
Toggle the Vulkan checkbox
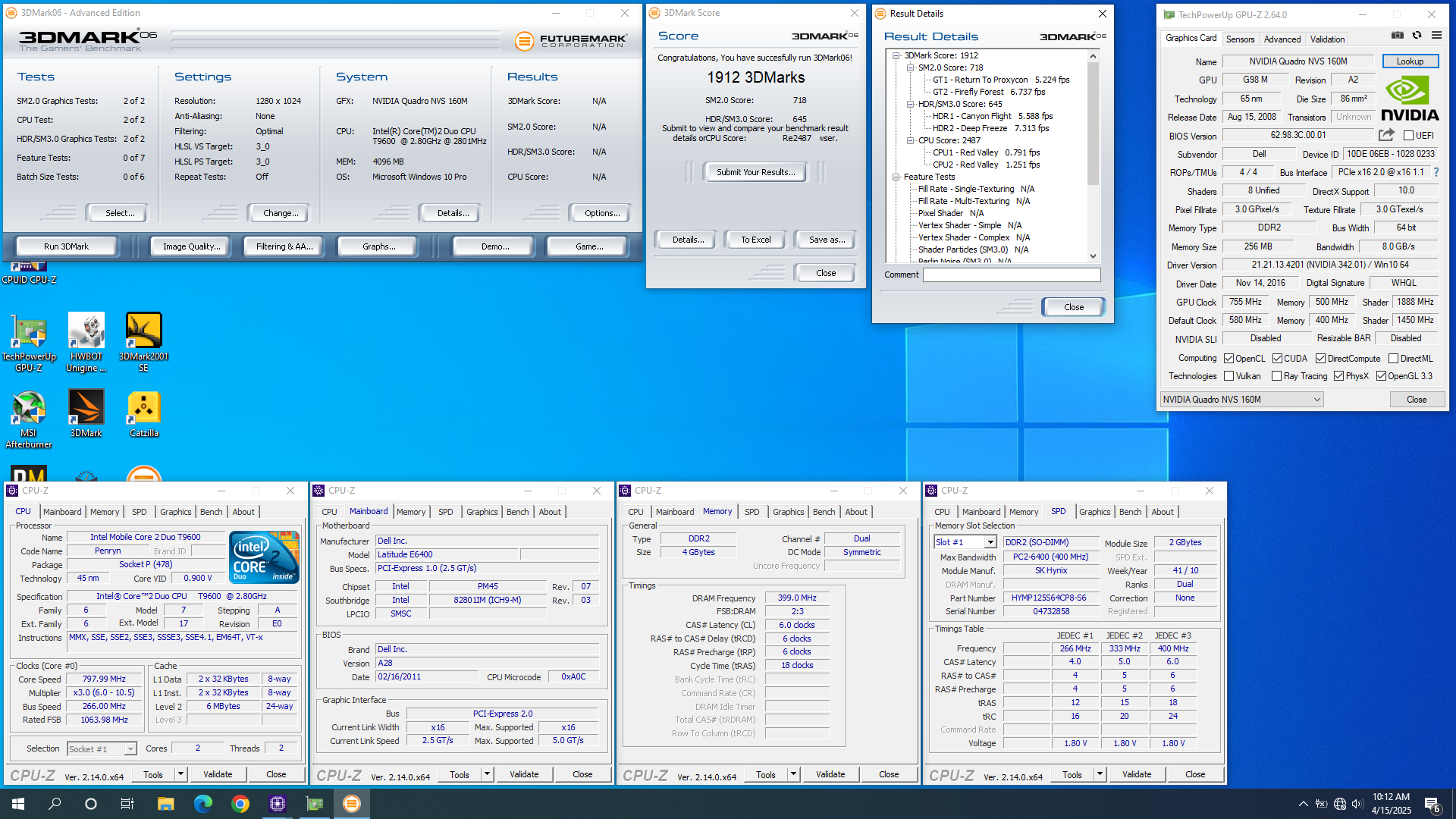pos(1228,376)
